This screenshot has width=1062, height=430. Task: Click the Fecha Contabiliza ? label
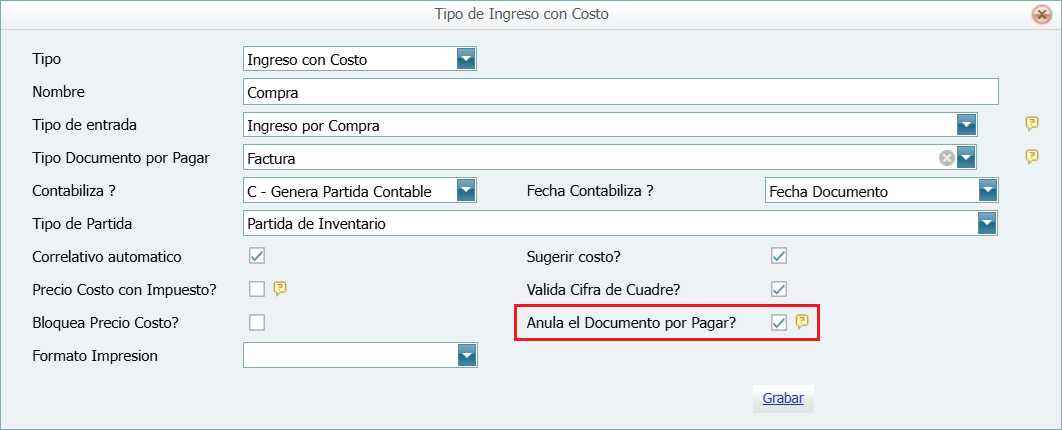click(590, 192)
